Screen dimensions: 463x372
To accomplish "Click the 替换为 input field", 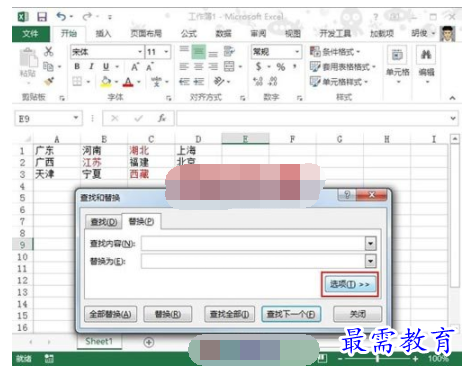I will tap(253, 261).
